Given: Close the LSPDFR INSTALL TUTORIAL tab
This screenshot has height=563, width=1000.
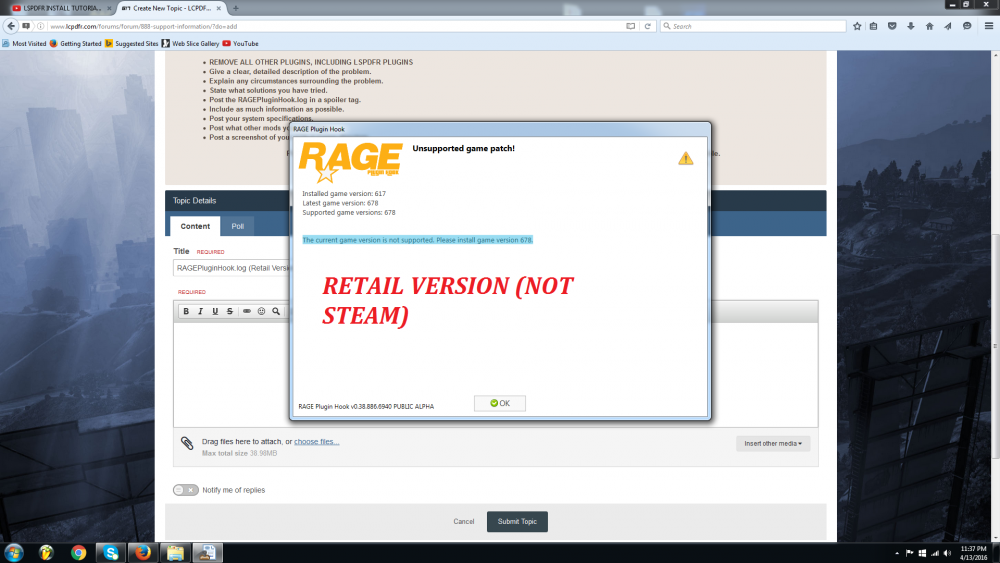Looking at the screenshot, I should 109,8.
